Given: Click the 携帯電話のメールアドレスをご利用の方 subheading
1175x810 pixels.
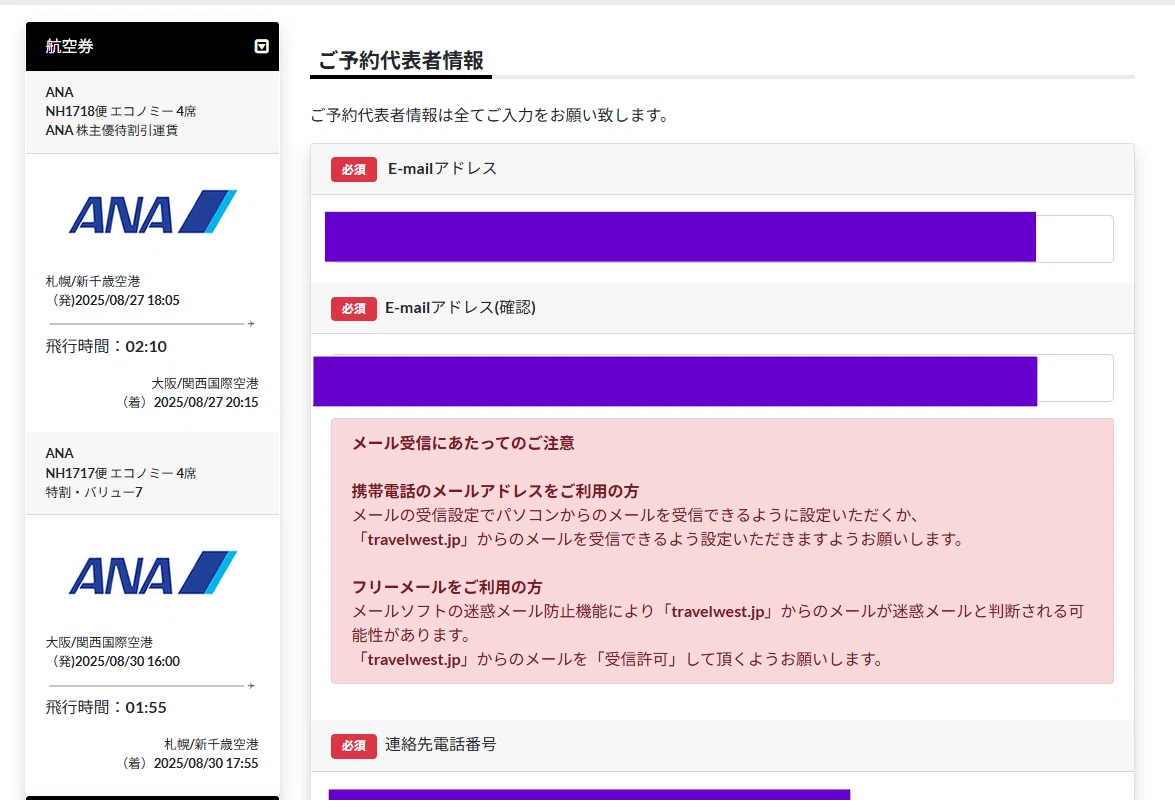Looking at the screenshot, I should (x=495, y=492).
